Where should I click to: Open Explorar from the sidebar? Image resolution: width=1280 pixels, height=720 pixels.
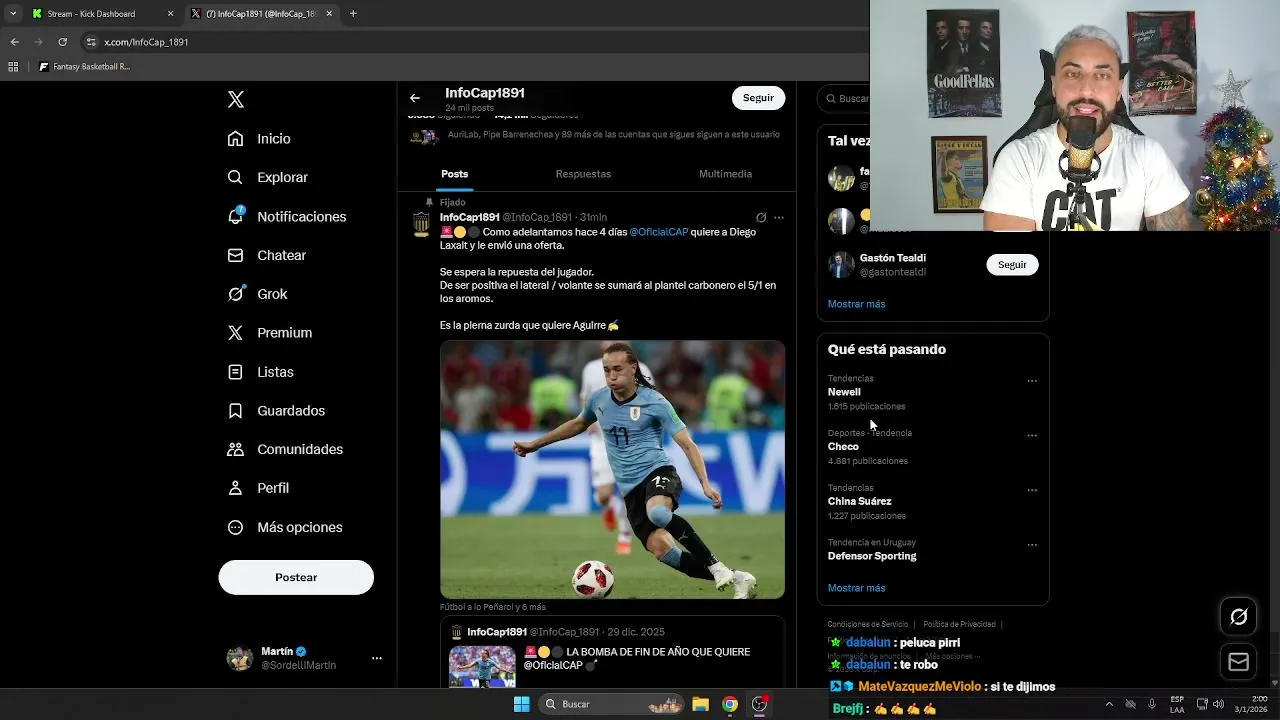[267, 177]
